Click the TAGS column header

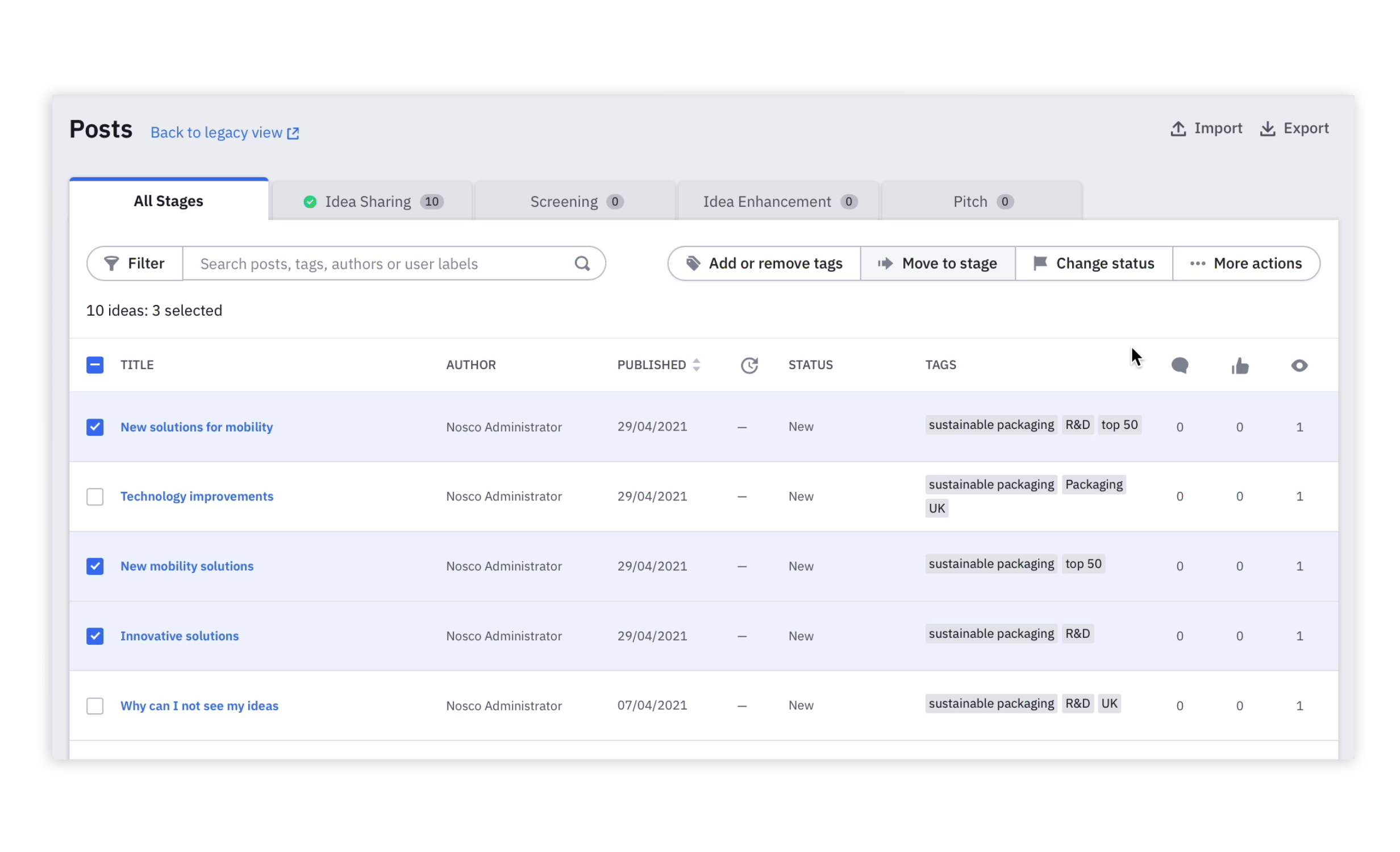click(940, 365)
